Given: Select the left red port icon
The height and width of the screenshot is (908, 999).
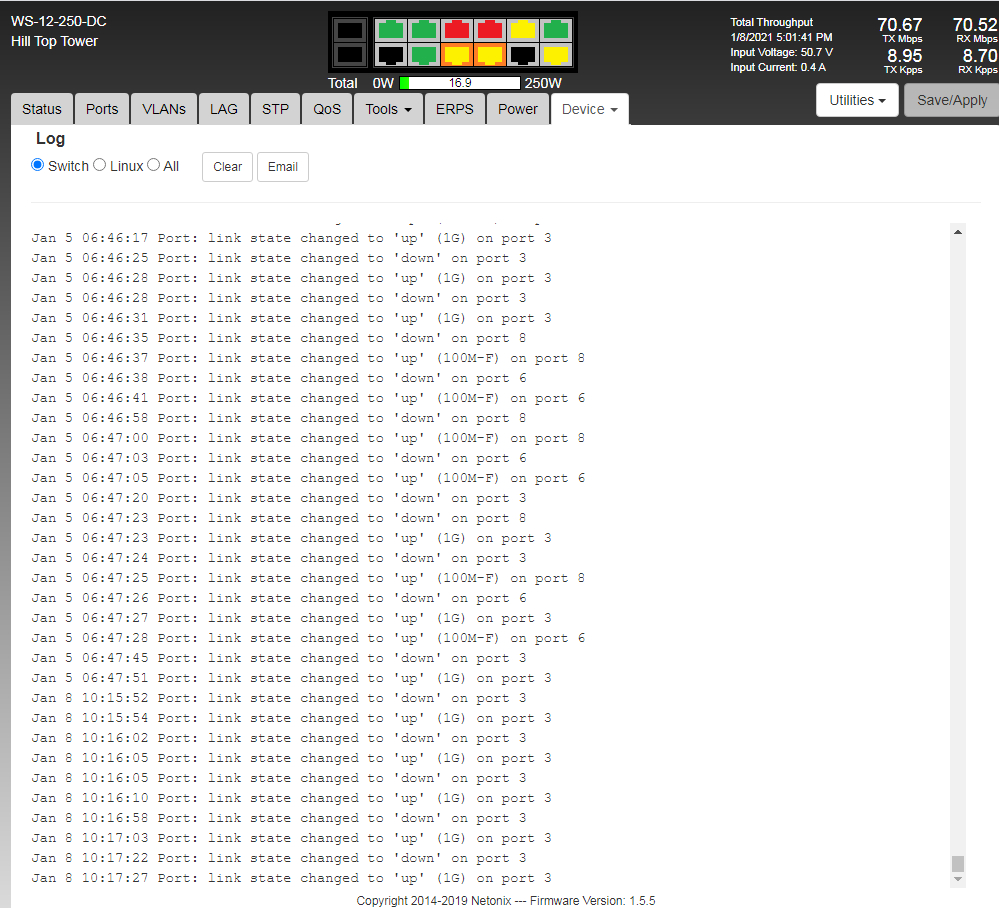Looking at the screenshot, I should [457, 30].
